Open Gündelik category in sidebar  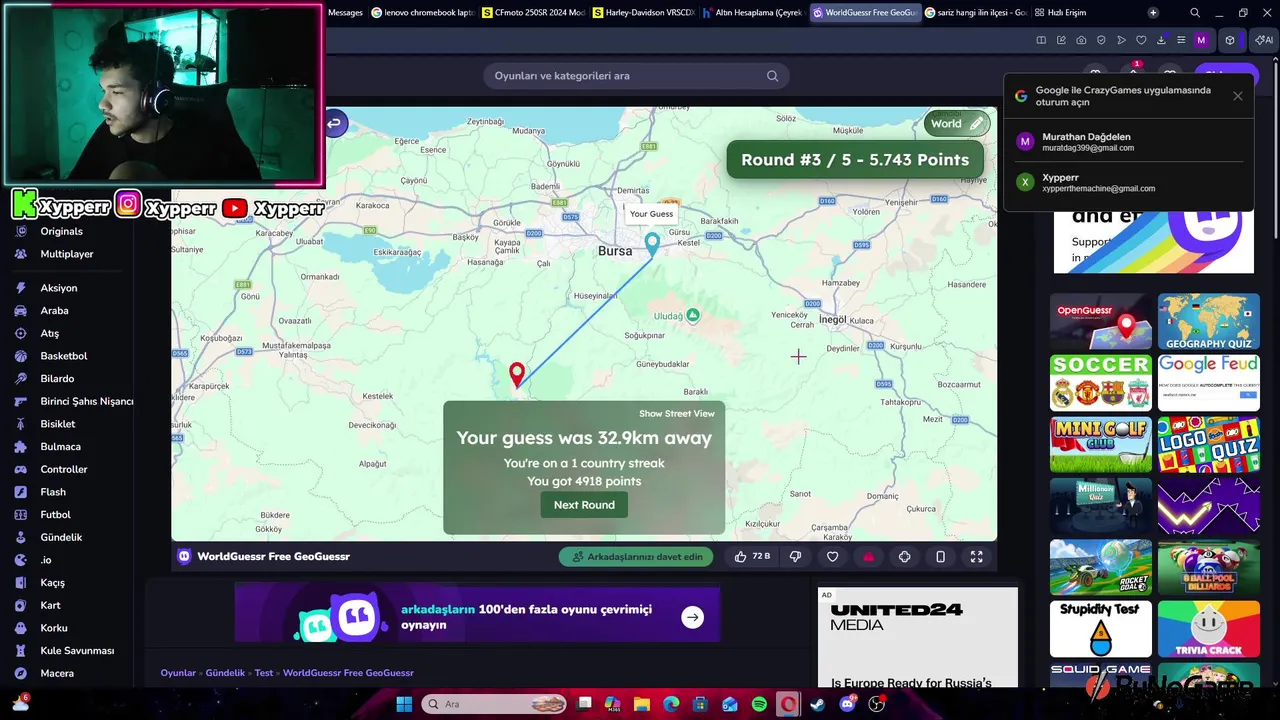click(x=61, y=537)
